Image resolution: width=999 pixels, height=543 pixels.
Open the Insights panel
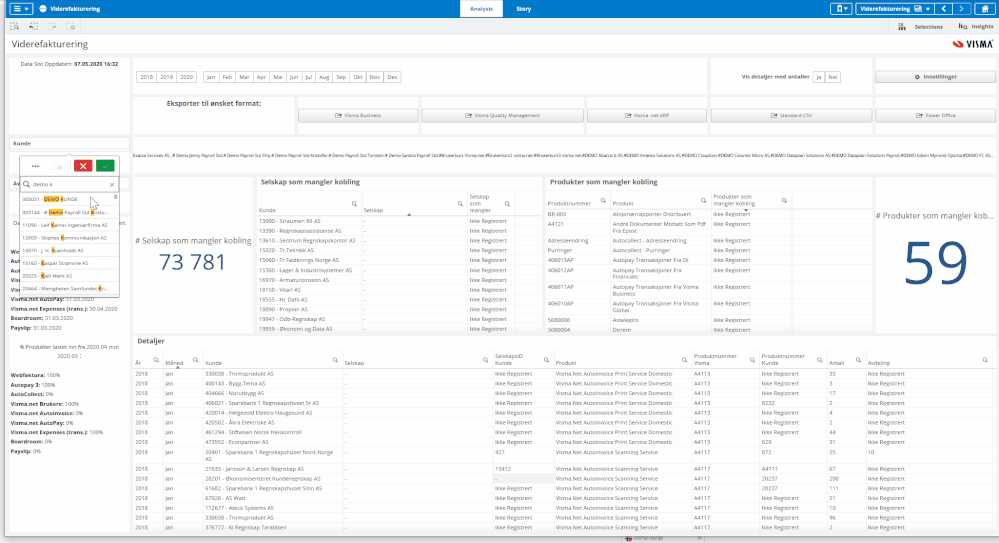(x=975, y=27)
